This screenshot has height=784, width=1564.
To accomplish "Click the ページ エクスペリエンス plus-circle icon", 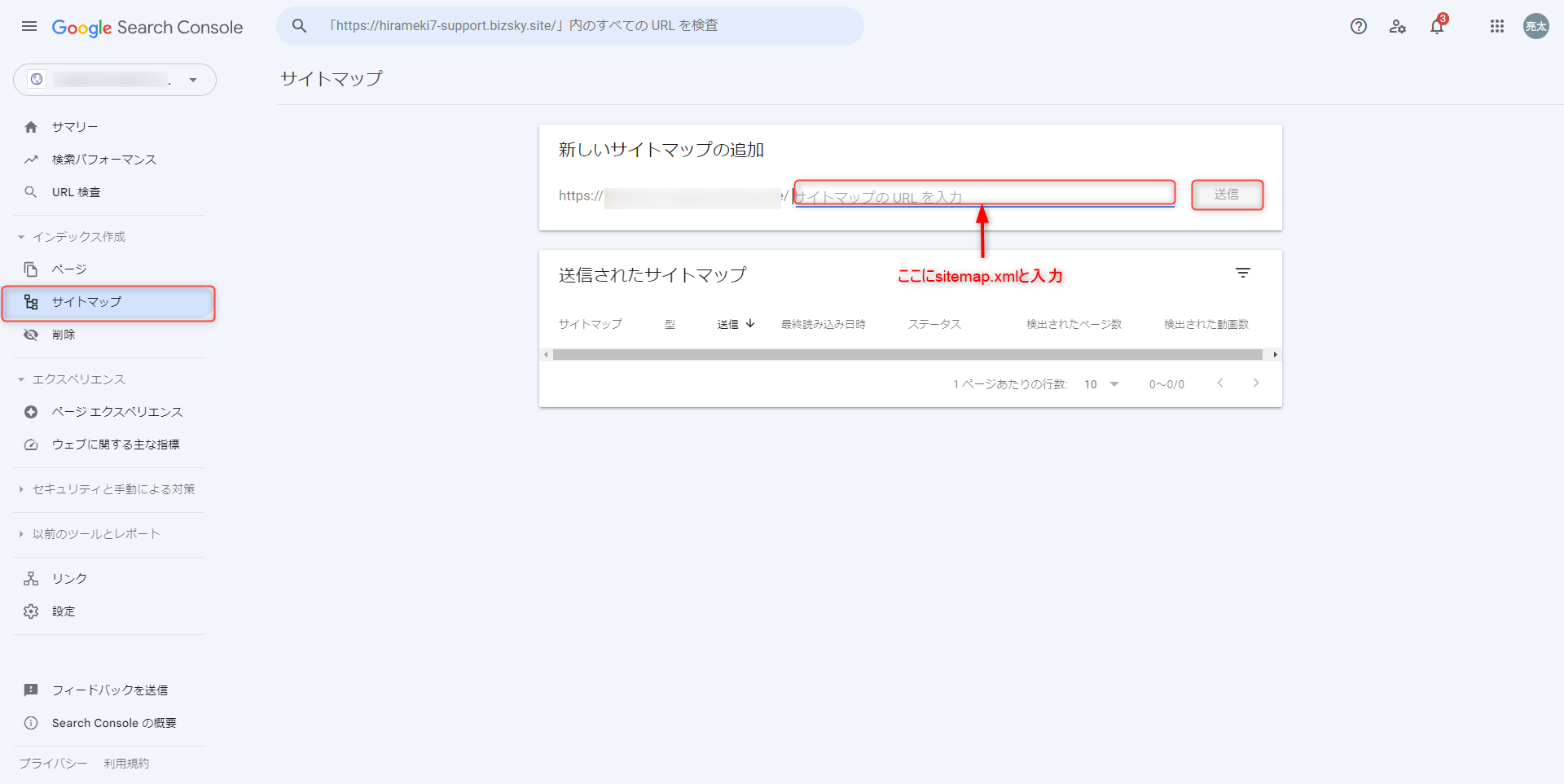I will [31, 412].
